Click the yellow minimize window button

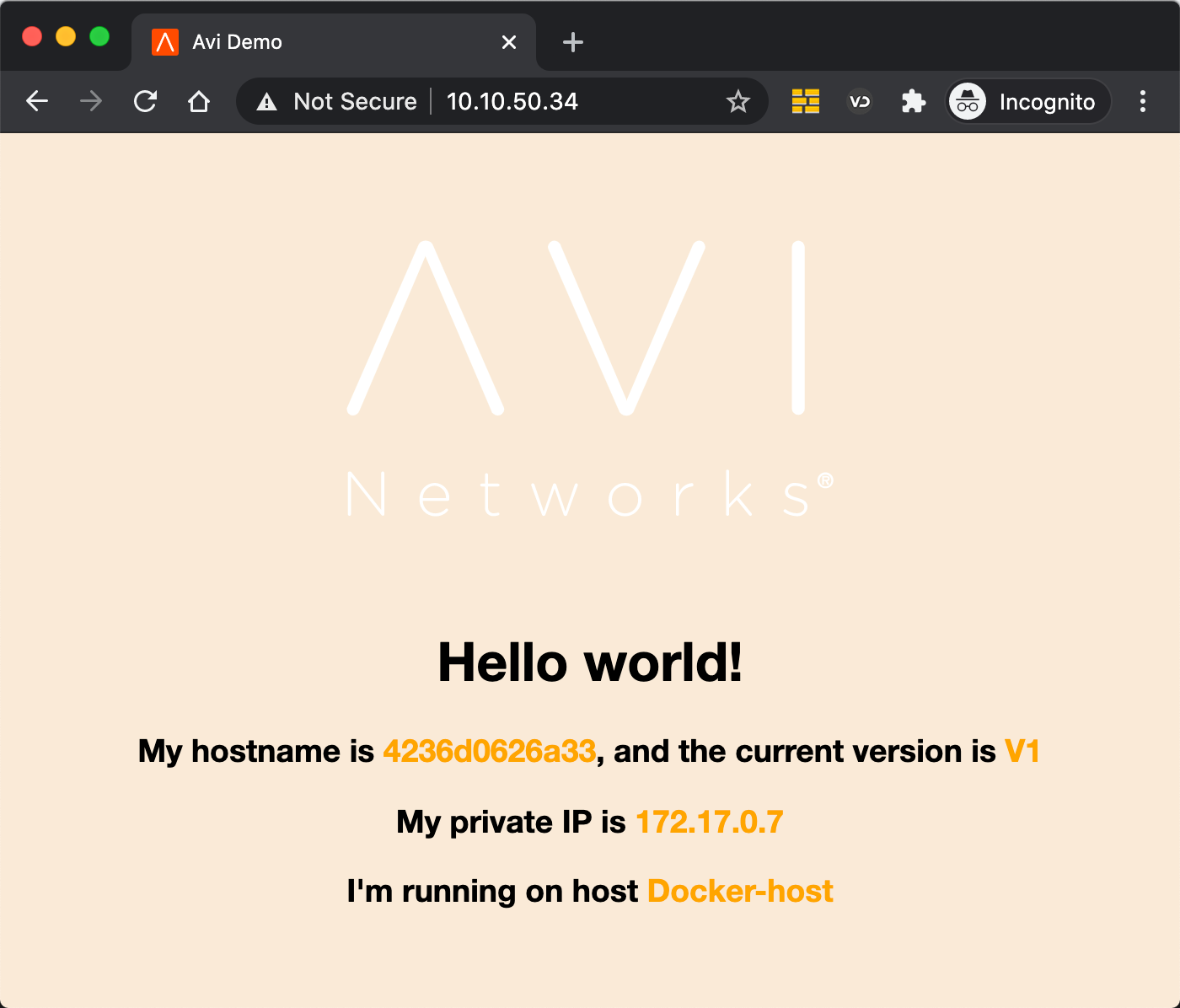click(x=66, y=36)
